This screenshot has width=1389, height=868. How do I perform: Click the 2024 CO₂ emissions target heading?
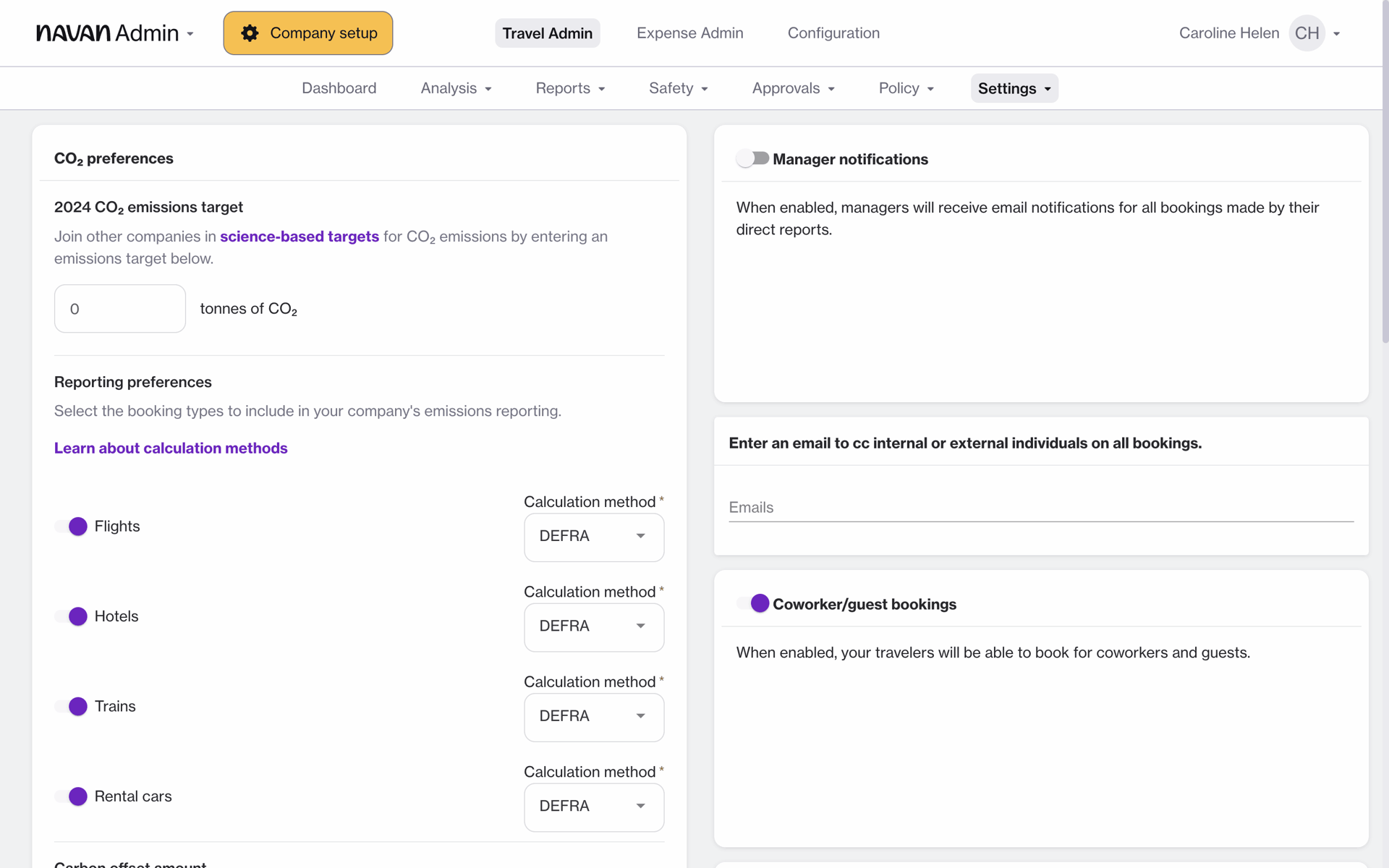coord(148,207)
